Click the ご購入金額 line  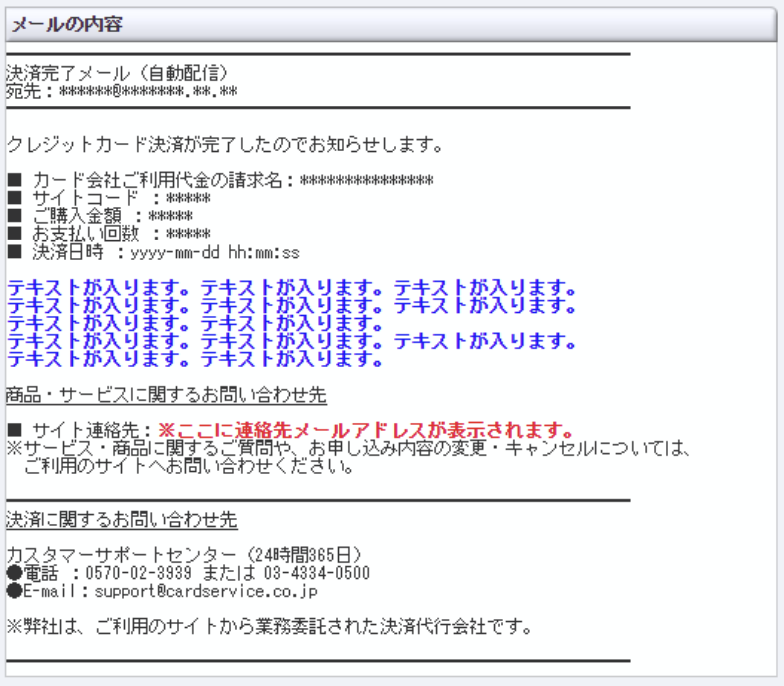(100, 216)
